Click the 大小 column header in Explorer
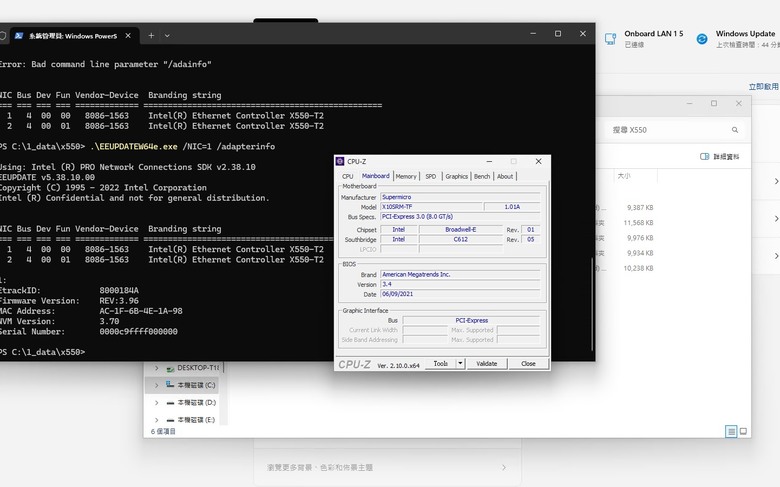 pyautogui.click(x=623, y=176)
